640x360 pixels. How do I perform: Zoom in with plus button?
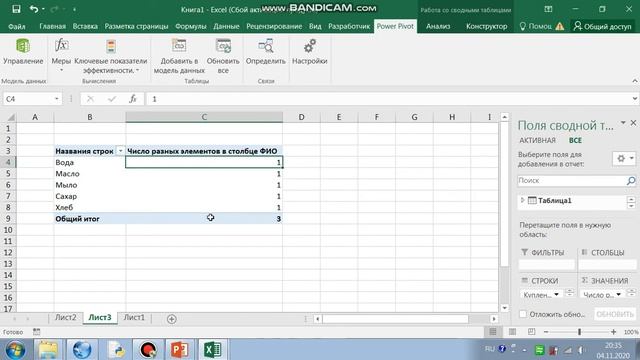click(613, 332)
